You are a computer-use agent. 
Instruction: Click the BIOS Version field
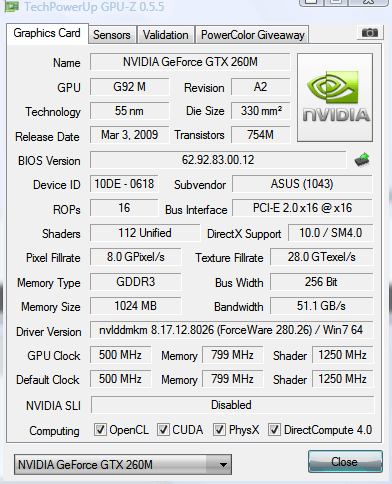coord(218,160)
